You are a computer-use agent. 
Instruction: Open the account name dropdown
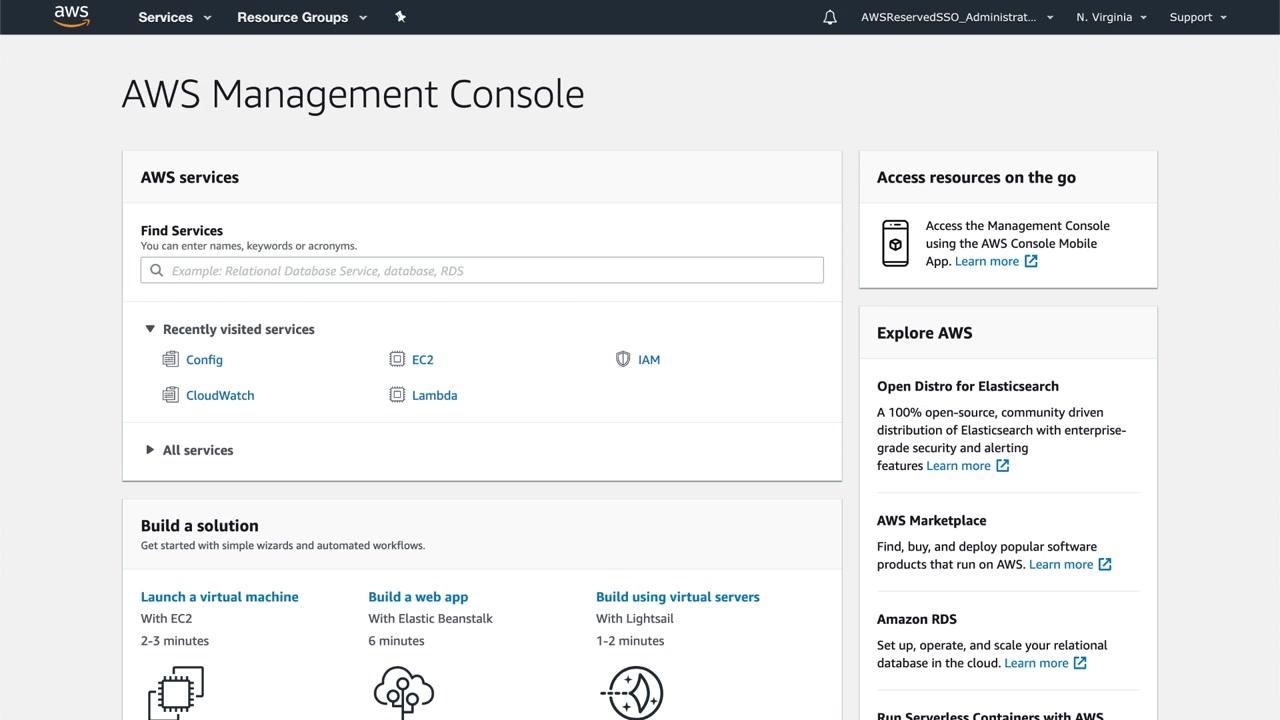957,17
